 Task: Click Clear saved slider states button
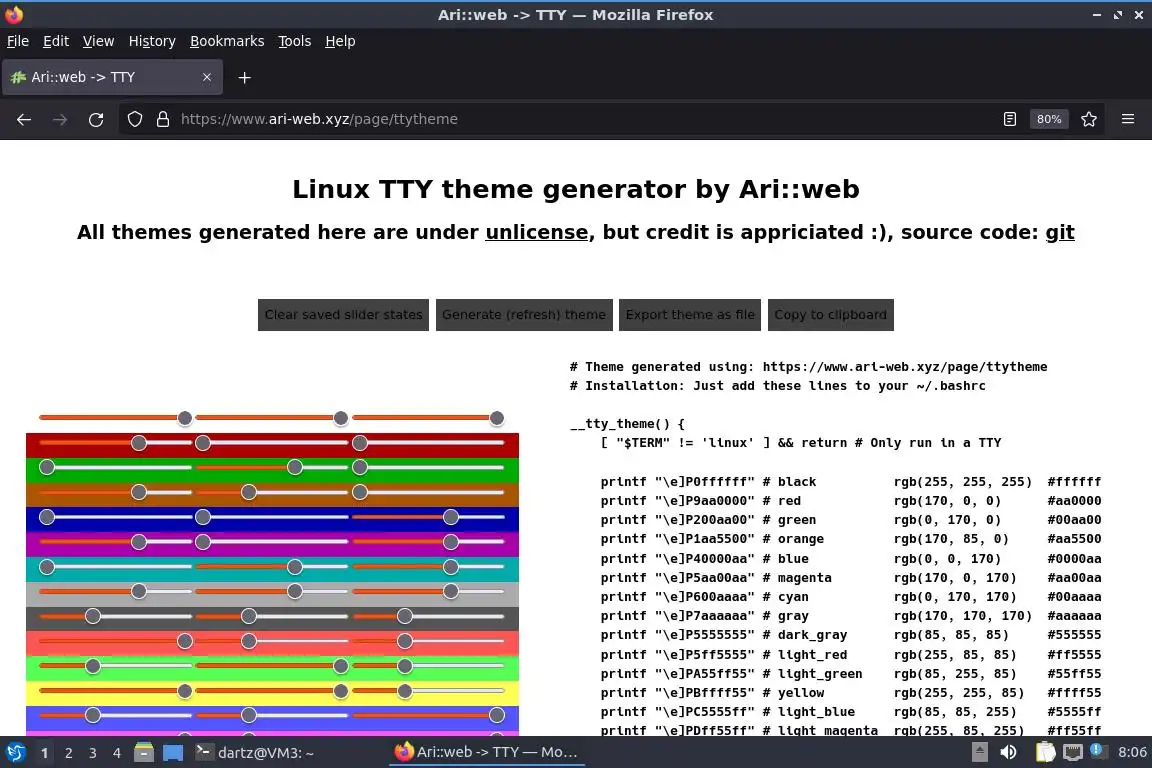(343, 315)
